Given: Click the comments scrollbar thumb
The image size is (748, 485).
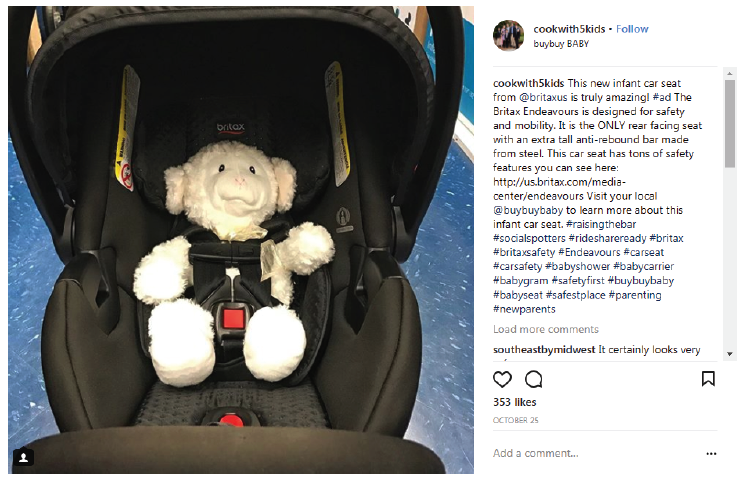Looking at the screenshot, I should tap(729, 124).
